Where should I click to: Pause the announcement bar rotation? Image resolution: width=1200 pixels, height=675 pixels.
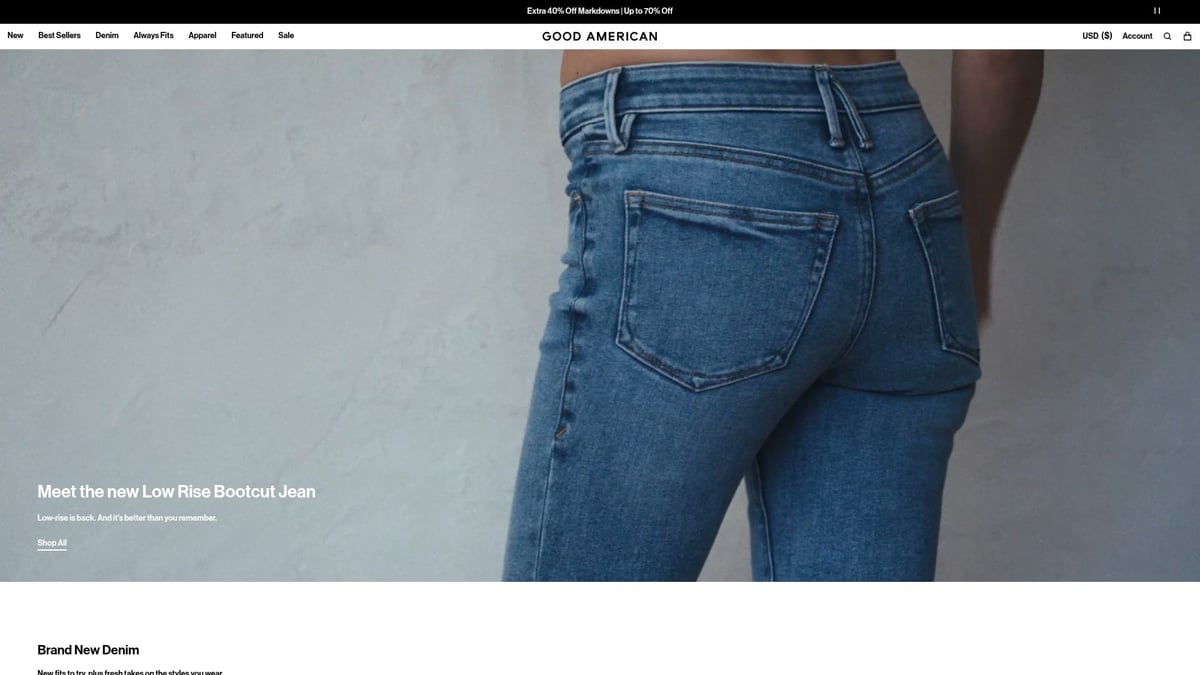1157,11
